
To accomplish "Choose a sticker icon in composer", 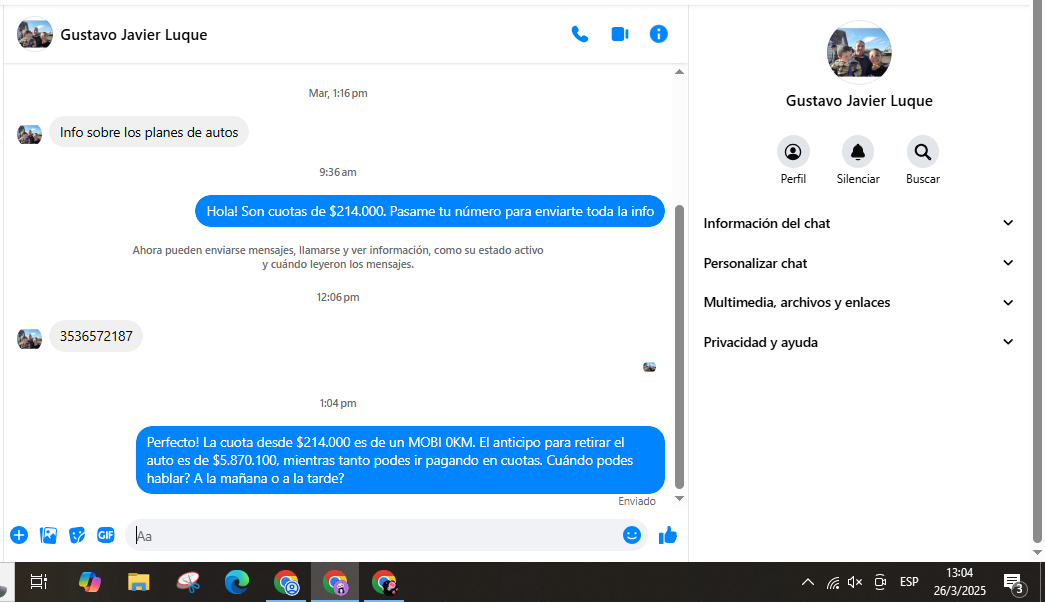I will click(x=77, y=535).
